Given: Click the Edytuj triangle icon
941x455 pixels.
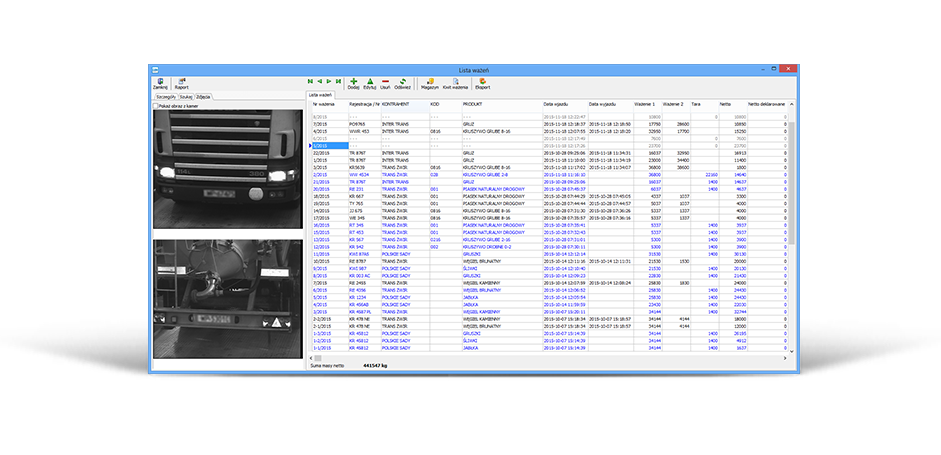Looking at the screenshot, I should pyautogui.click(x=370, y=82).
